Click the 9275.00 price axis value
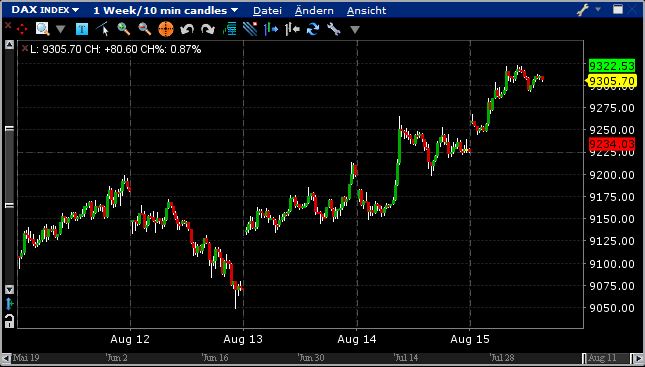645x367 pixels. [x=612, y=108]
